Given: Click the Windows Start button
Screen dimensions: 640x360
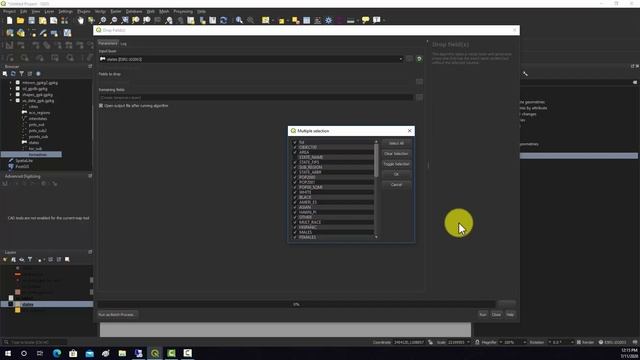Looking at the screenshot, I should tap(8, 353).
